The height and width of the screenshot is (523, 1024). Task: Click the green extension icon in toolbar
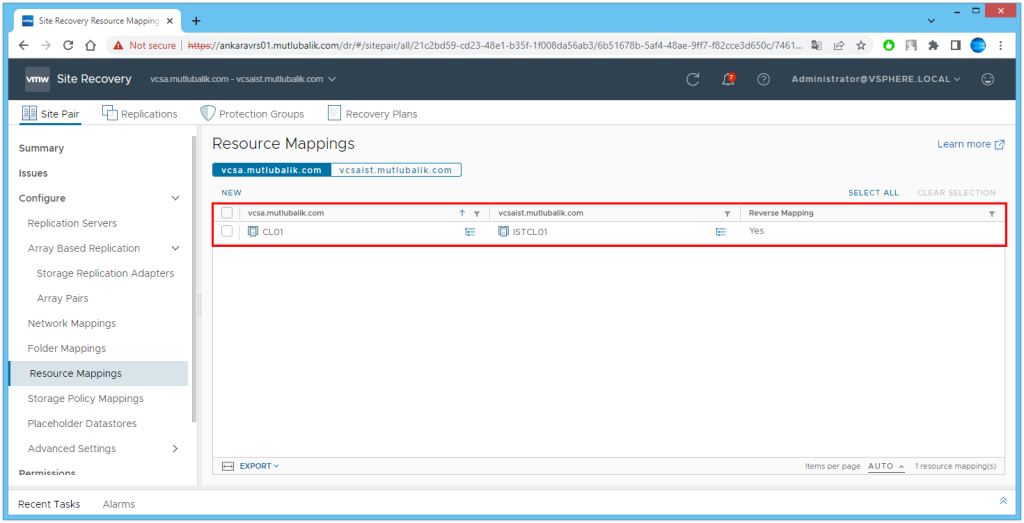[889, 46]
